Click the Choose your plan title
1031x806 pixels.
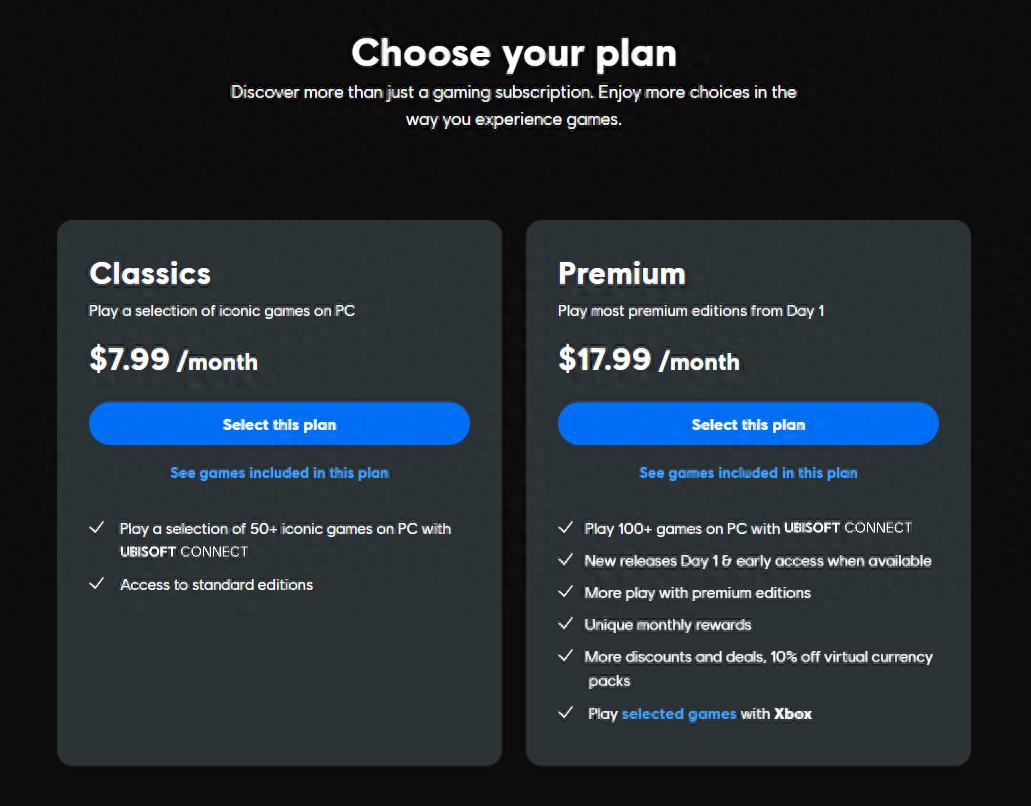[x=514, y=52]
